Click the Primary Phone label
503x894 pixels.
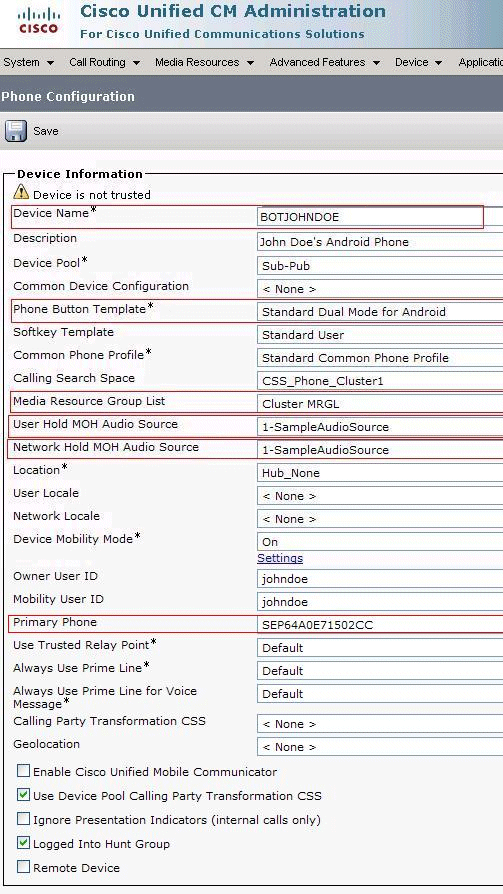pyautogui.click(x=55, y=622)
